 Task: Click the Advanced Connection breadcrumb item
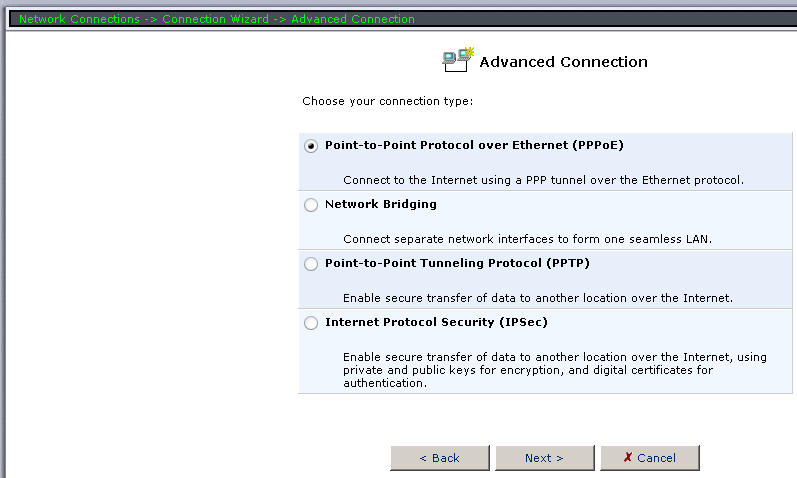[x=353, y=19]
